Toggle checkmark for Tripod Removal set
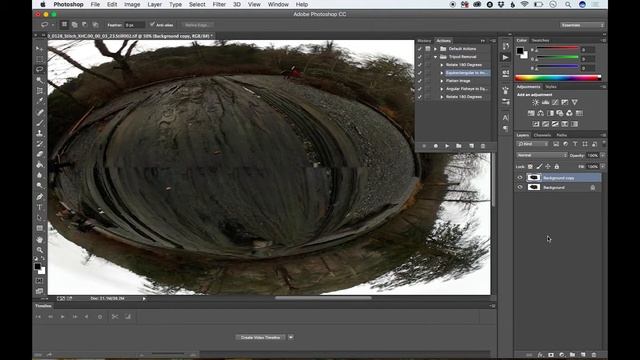This screenshot has height=360, width=640. coord(420,57)
